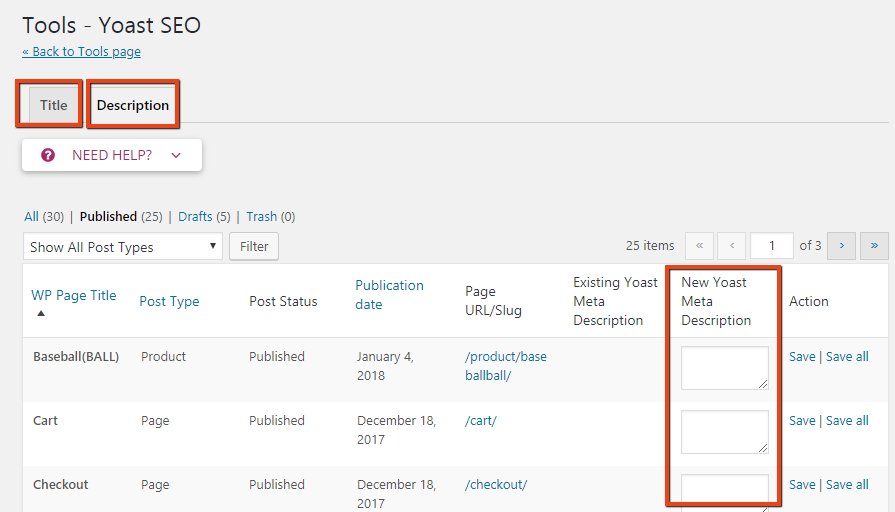The image size is (895, 512).
Task: Open the Trash filter link
Action: 261,216
